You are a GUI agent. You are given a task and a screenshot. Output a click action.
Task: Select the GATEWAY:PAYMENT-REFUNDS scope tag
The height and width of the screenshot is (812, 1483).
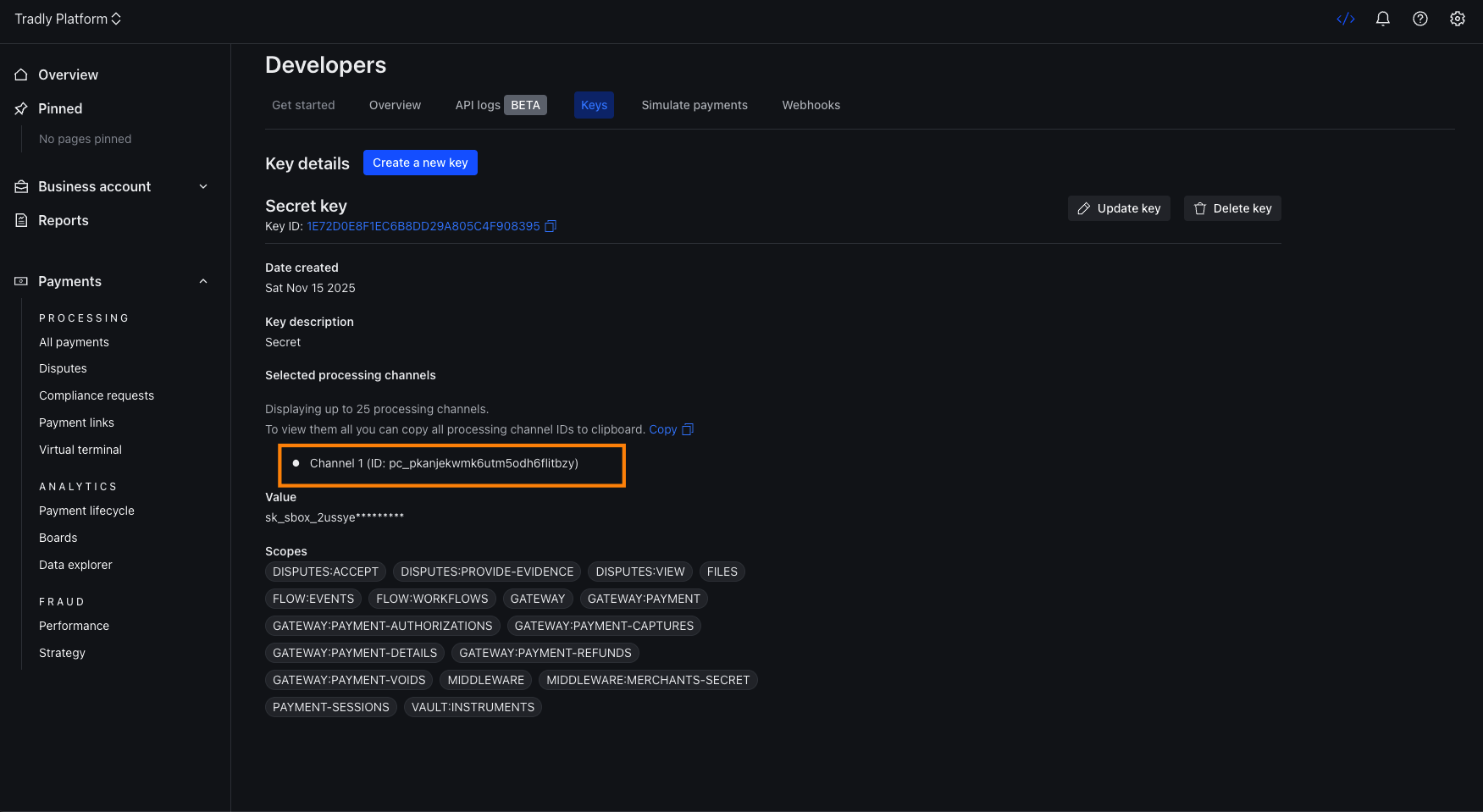[545, 653]
